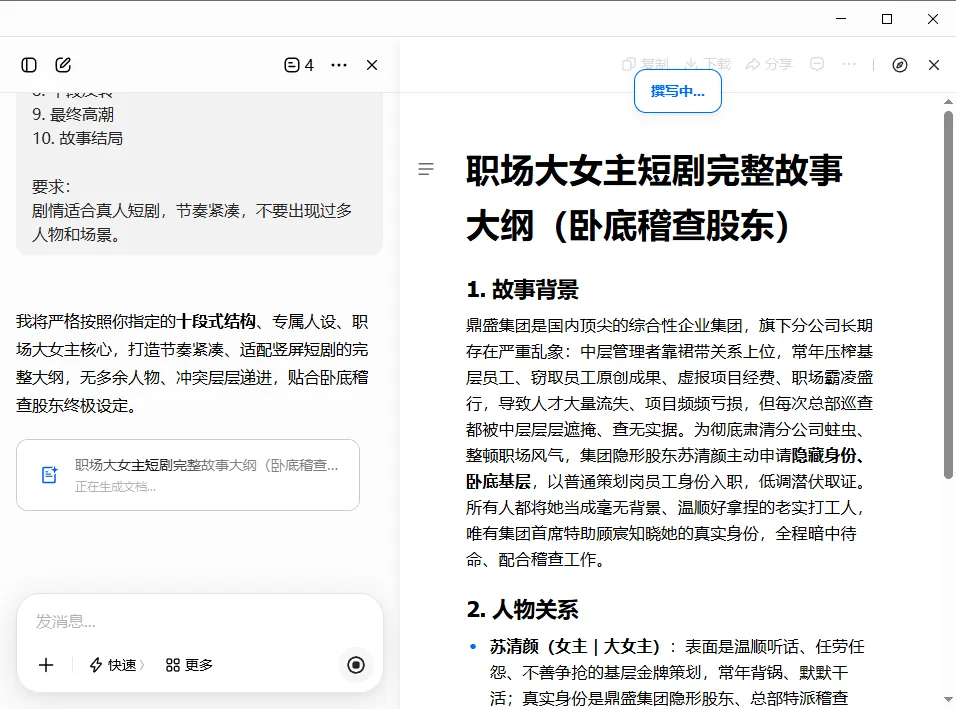Add an attachment with the plus icon
Viewport: 956px width, 709px height.
point(46,665)
